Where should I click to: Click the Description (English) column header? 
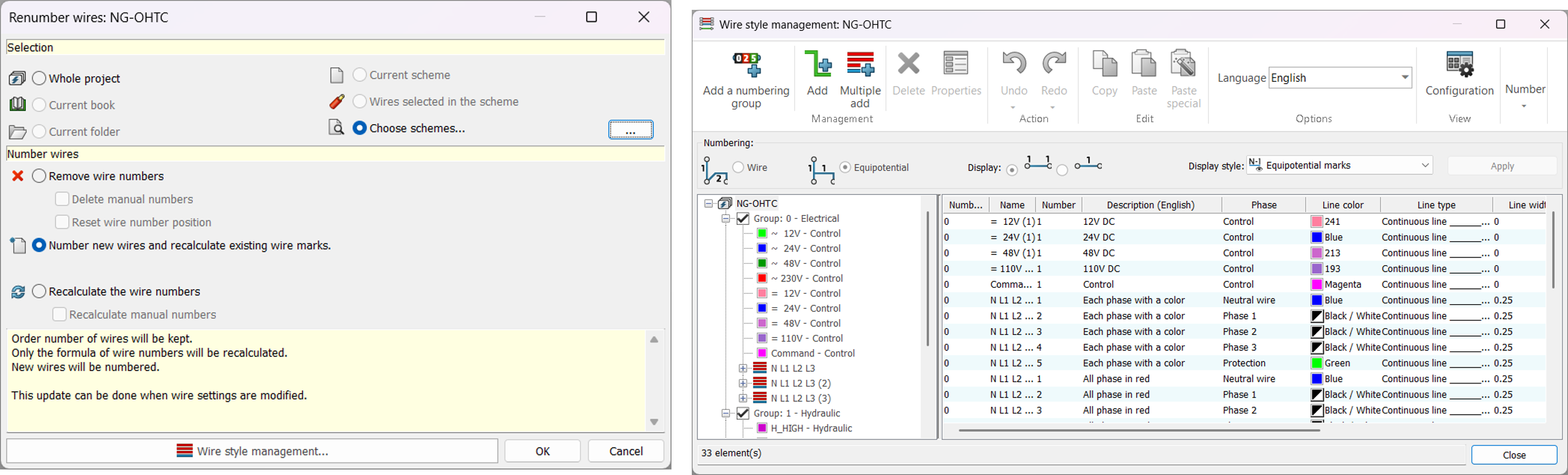pyautogui.click(x=1150, y=205)
